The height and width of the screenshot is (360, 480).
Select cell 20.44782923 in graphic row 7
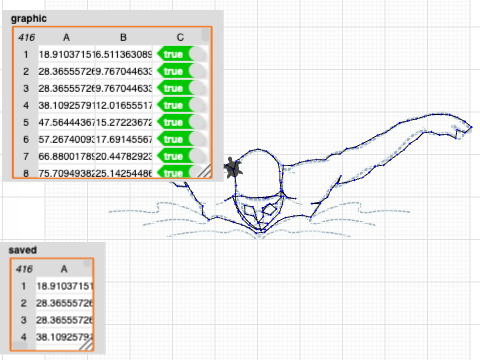coord(123,156)
